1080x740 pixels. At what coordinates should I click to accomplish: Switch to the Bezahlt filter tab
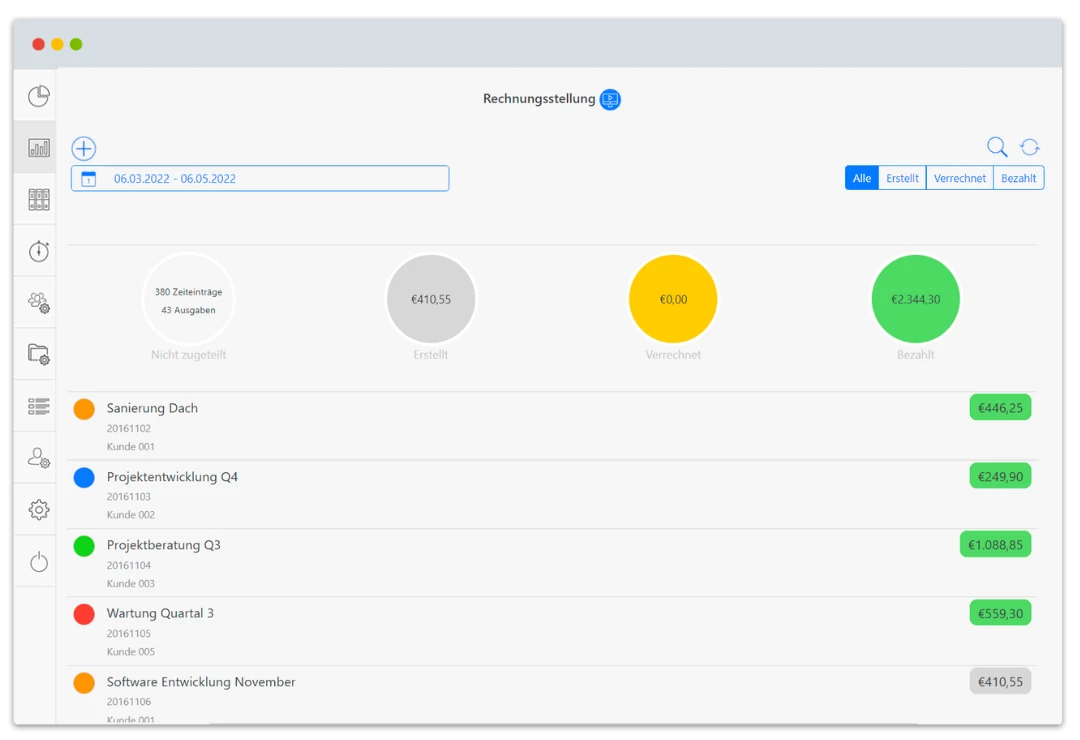click(x=1019, y=178)
